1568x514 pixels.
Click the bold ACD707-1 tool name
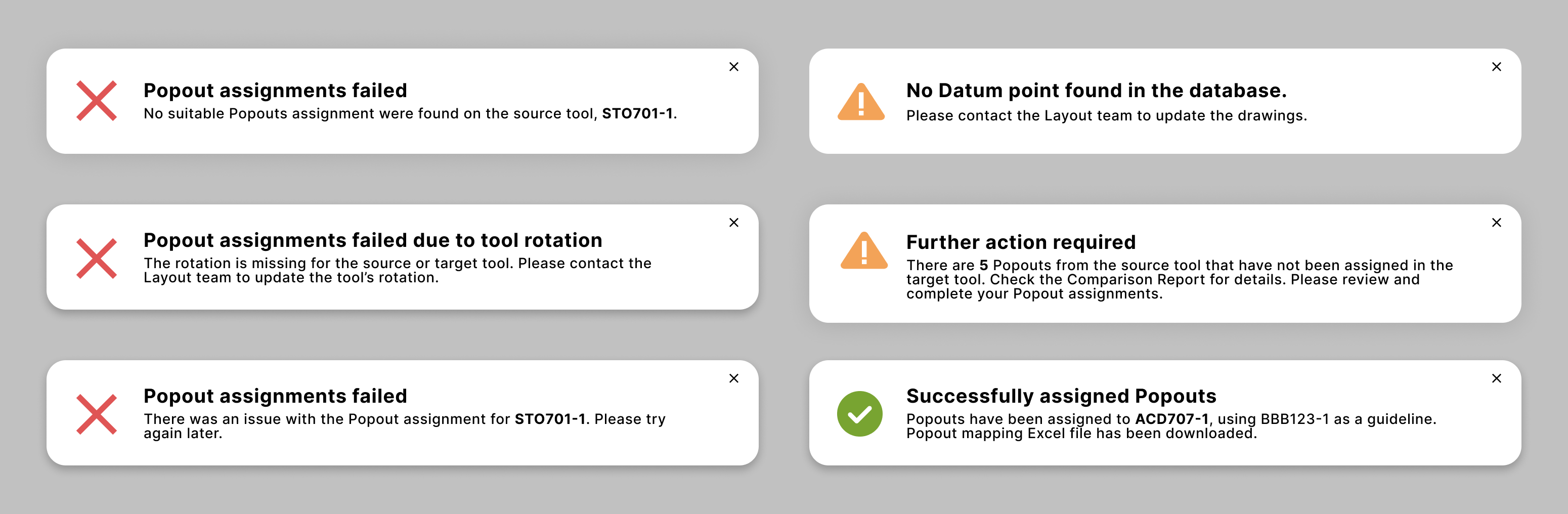click(1171, 419)
